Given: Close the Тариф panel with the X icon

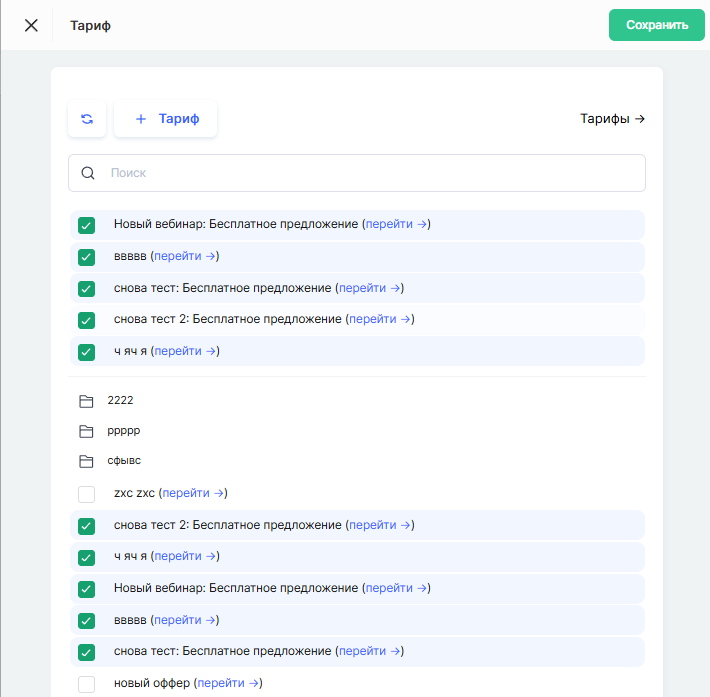Looking at the screenshot, I should point(31,25).
